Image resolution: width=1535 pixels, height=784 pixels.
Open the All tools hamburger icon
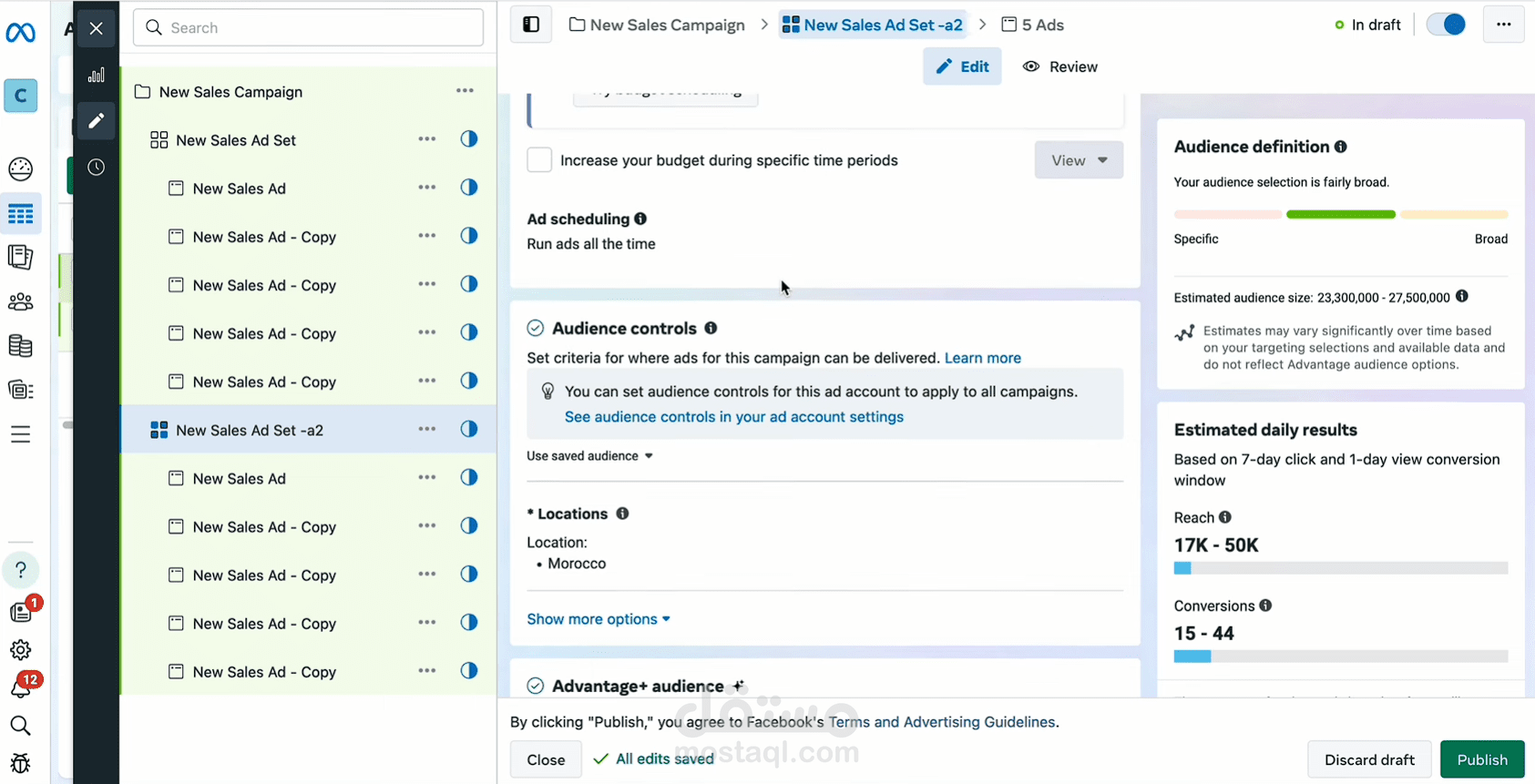(20, 434)
